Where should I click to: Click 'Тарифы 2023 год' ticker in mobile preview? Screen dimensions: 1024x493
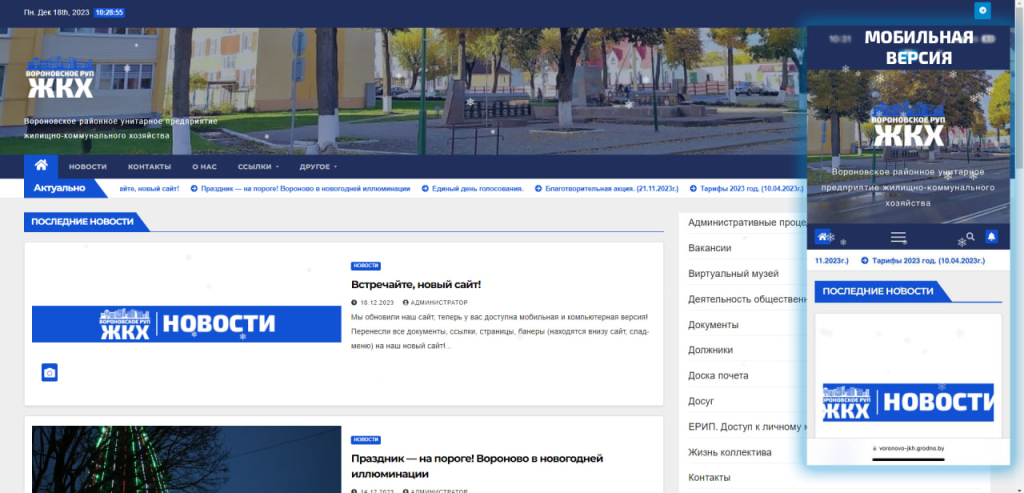927,261
